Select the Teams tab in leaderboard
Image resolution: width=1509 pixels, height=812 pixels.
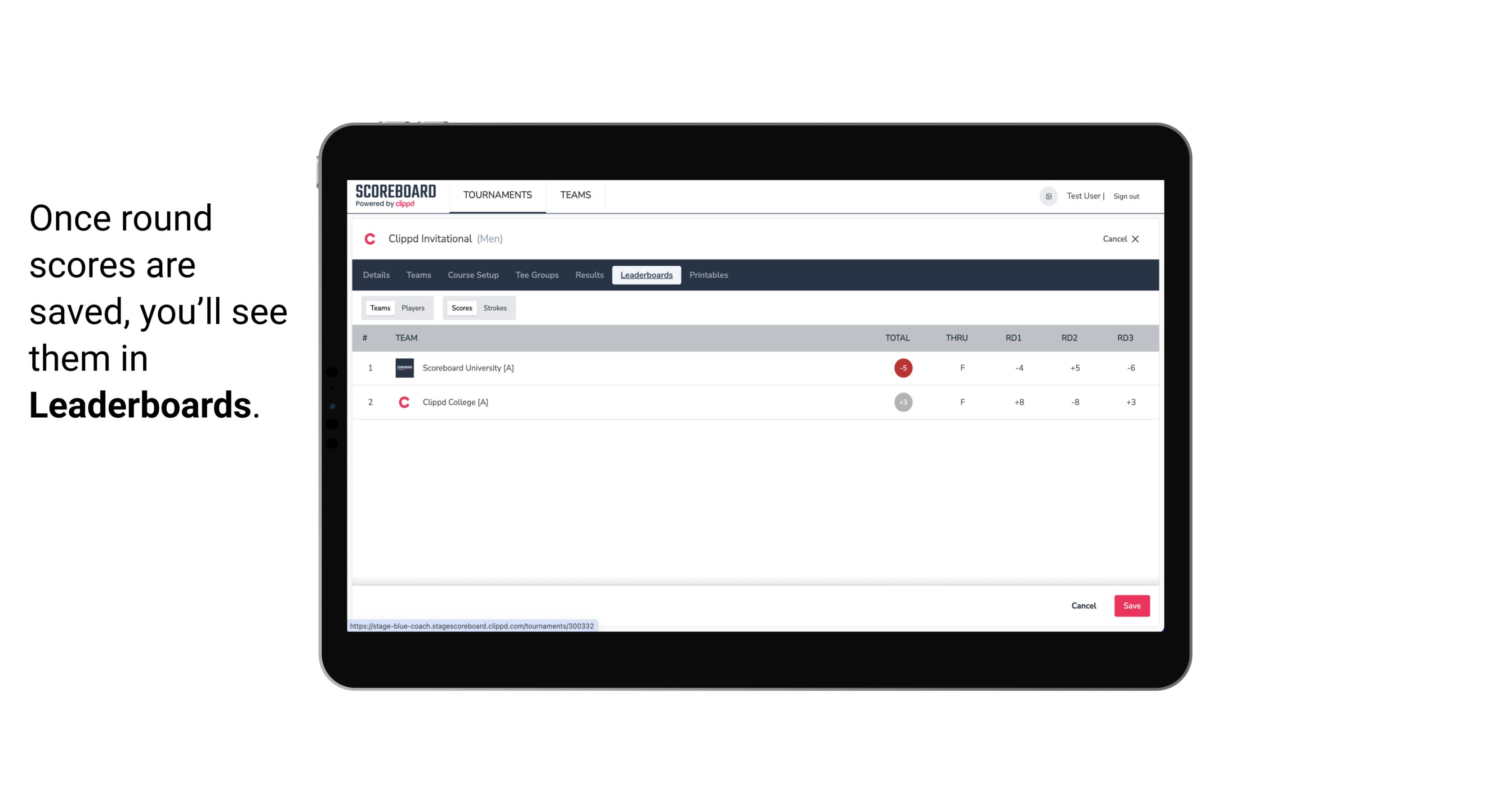point(378,307)
